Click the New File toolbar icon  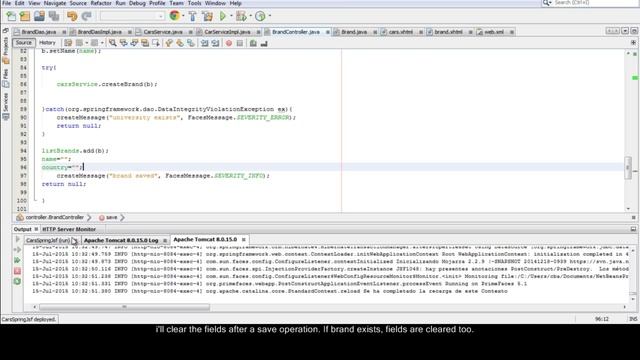[x=11, y=16]
